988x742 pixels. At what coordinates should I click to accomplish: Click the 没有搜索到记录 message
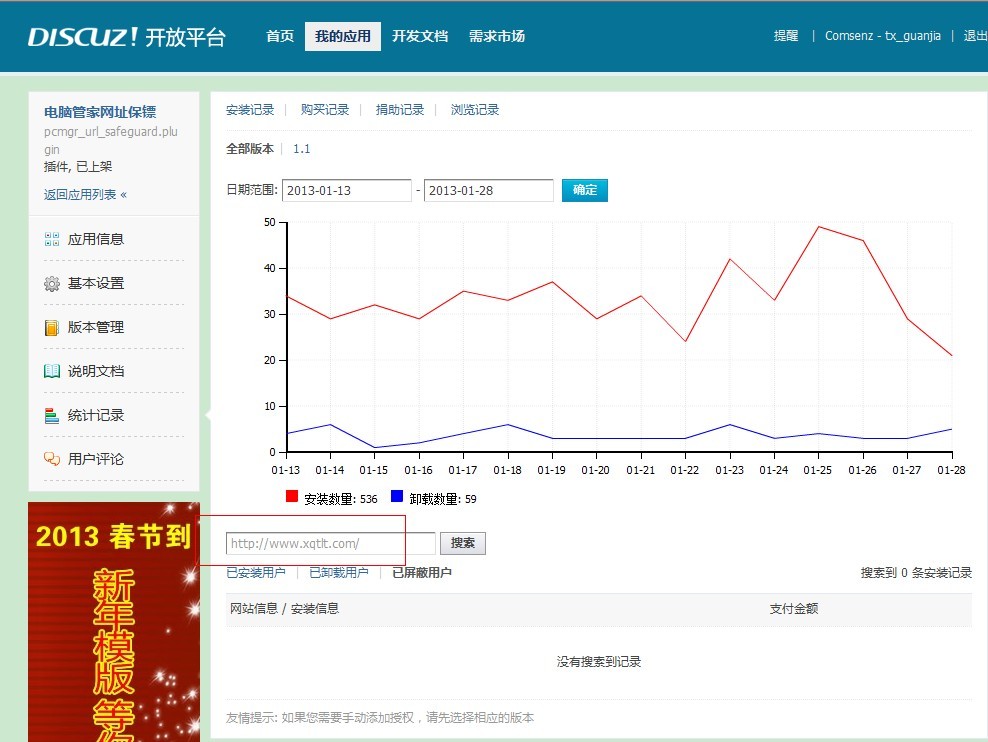(599, 661)
